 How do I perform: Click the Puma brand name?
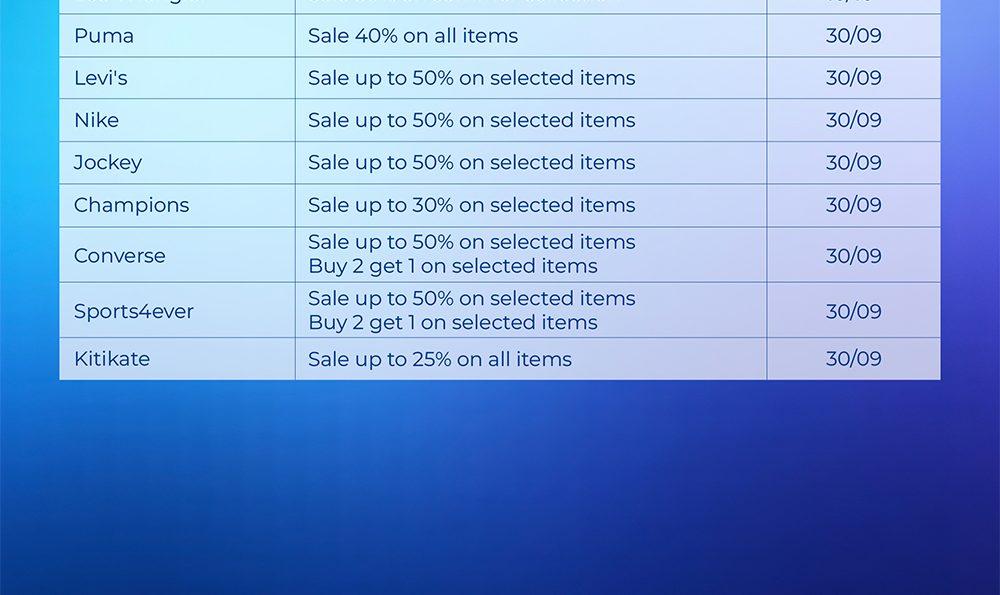[x=104, y=36]
